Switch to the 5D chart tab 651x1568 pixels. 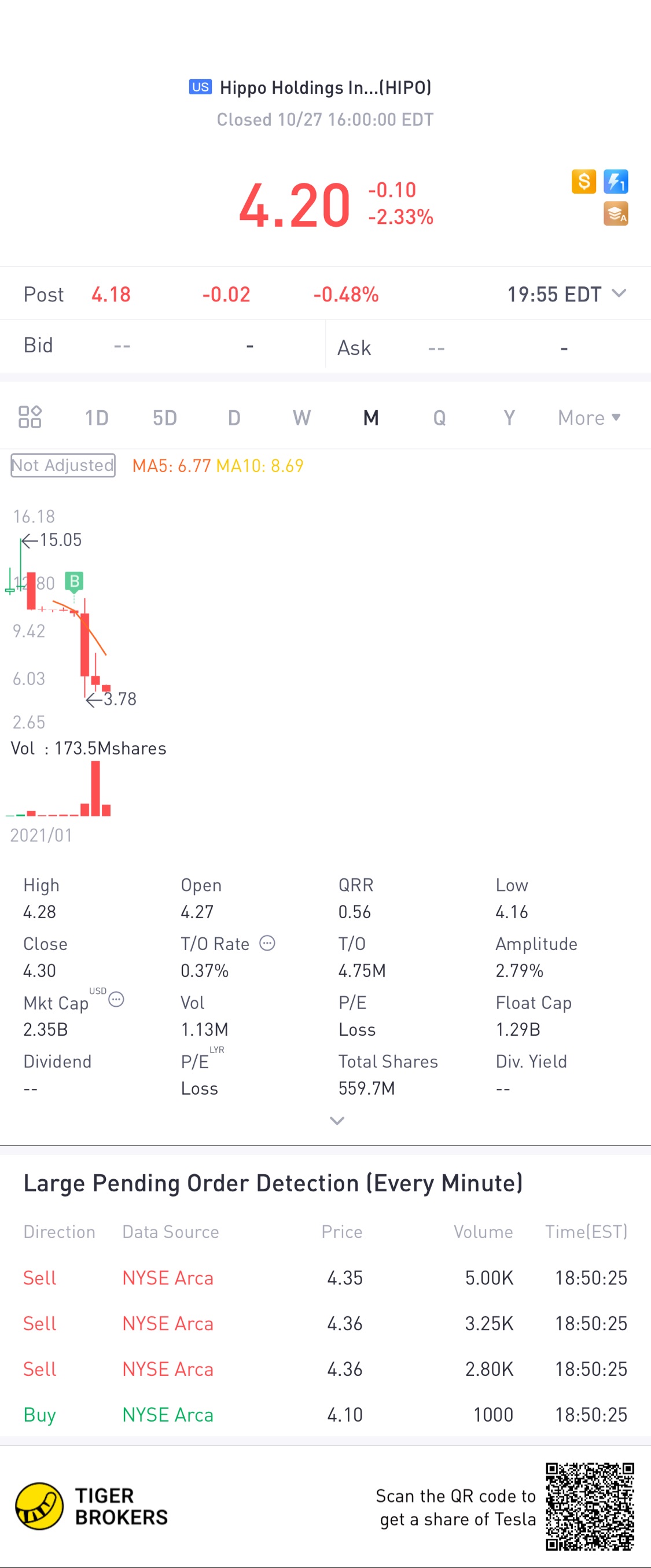pos(164,418)
